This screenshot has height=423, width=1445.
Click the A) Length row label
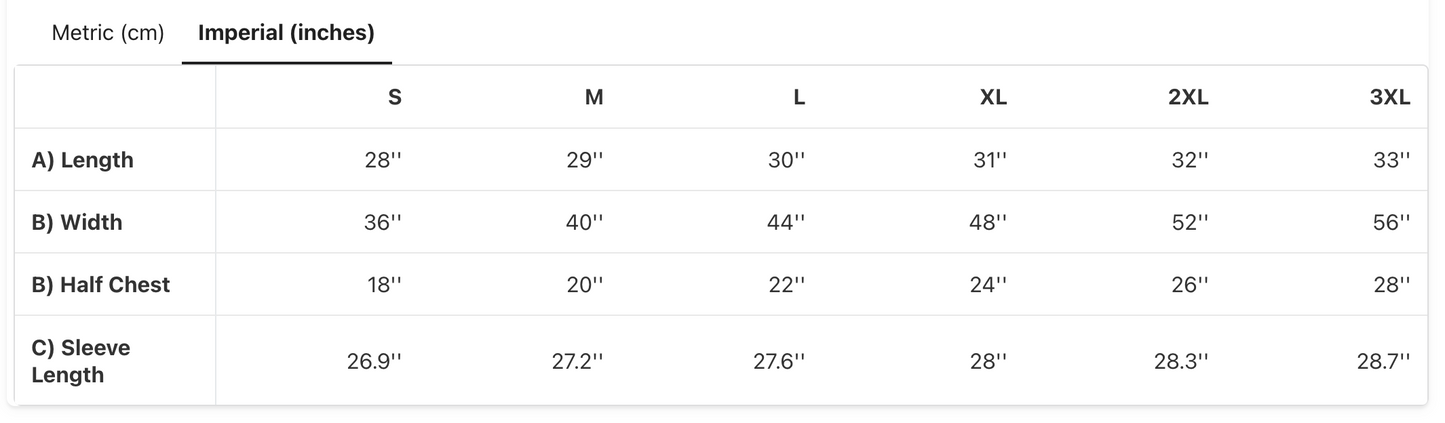[x=82, y=160]
